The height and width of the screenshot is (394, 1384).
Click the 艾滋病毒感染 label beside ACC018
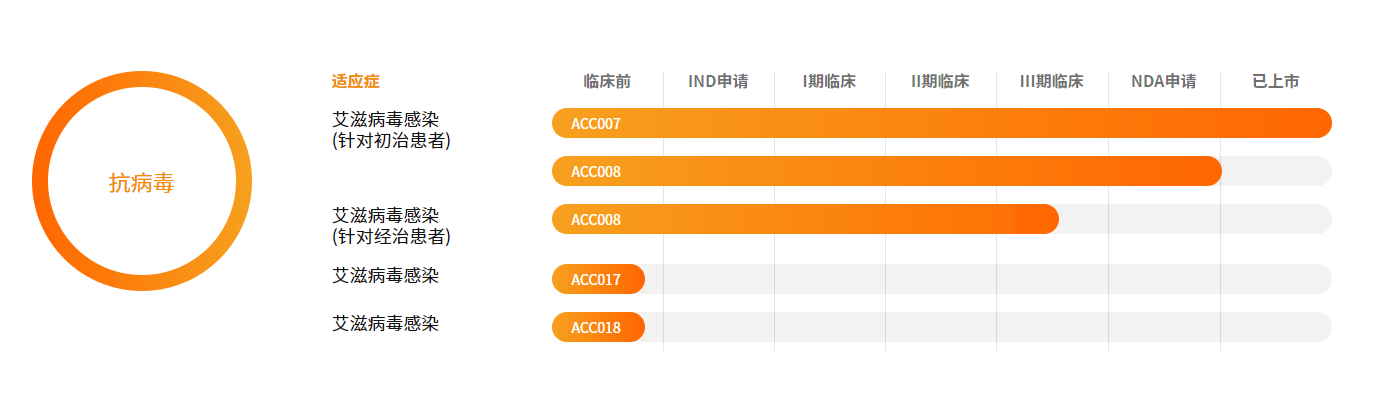pos(386,323)
